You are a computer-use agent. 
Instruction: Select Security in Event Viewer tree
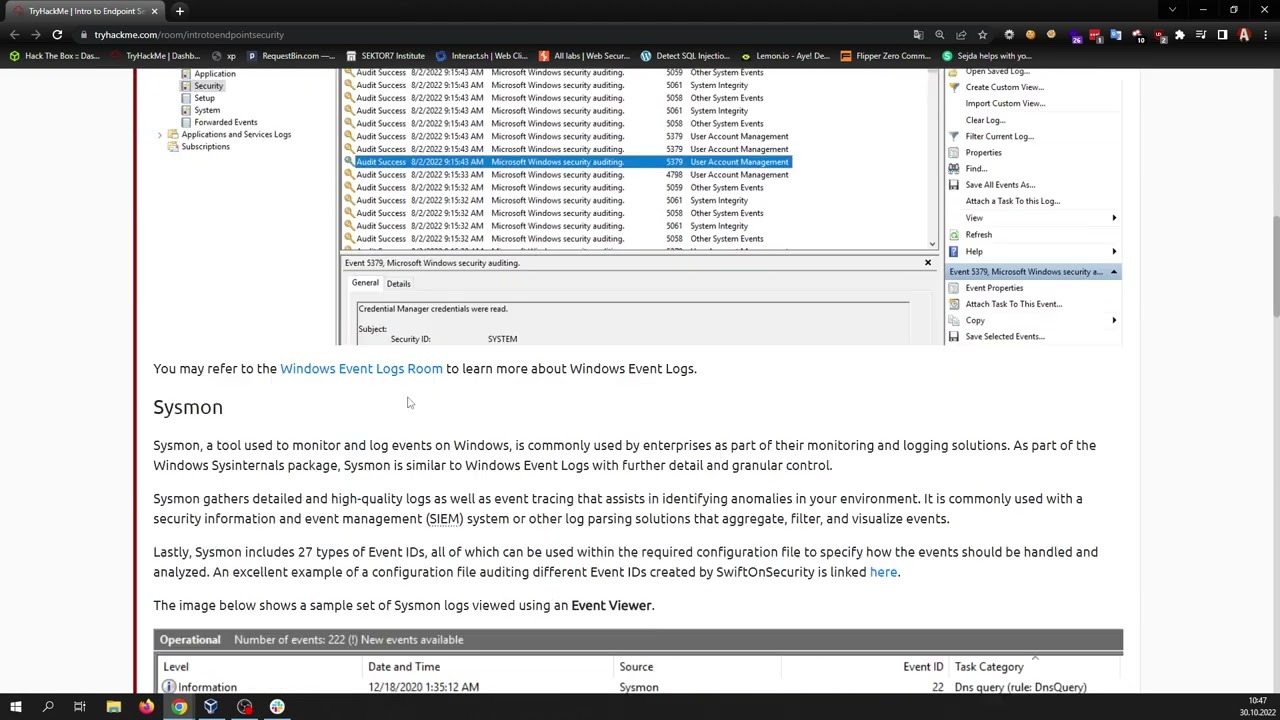pos(208,86)
